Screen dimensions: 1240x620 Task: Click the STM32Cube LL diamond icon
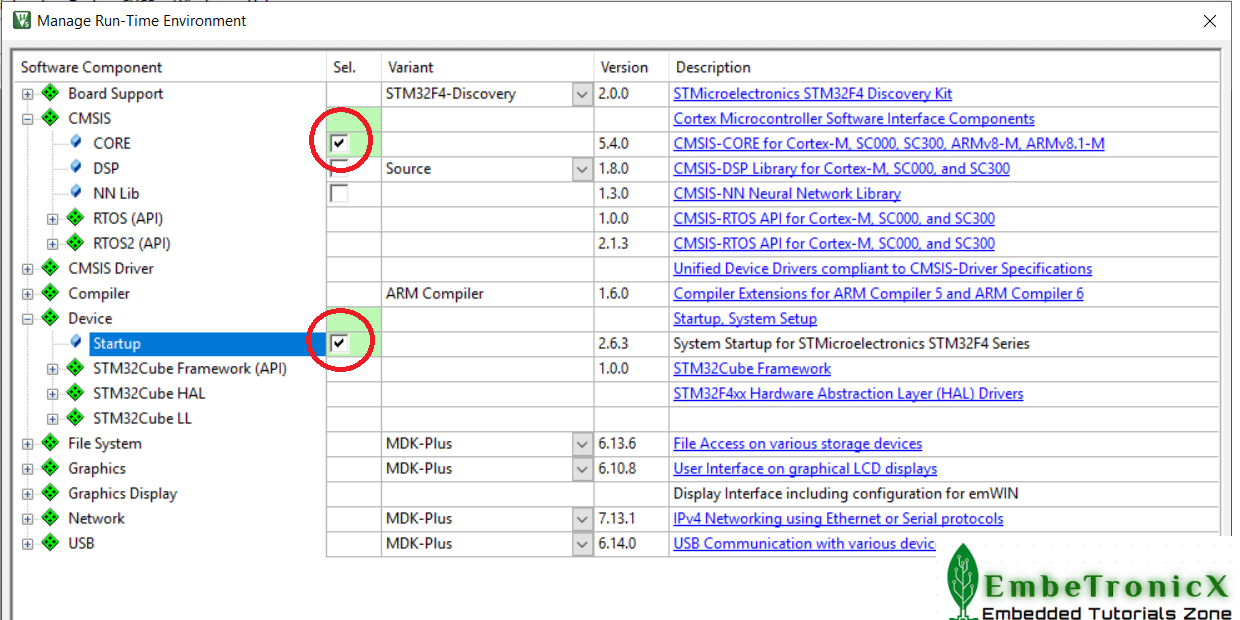76,418
